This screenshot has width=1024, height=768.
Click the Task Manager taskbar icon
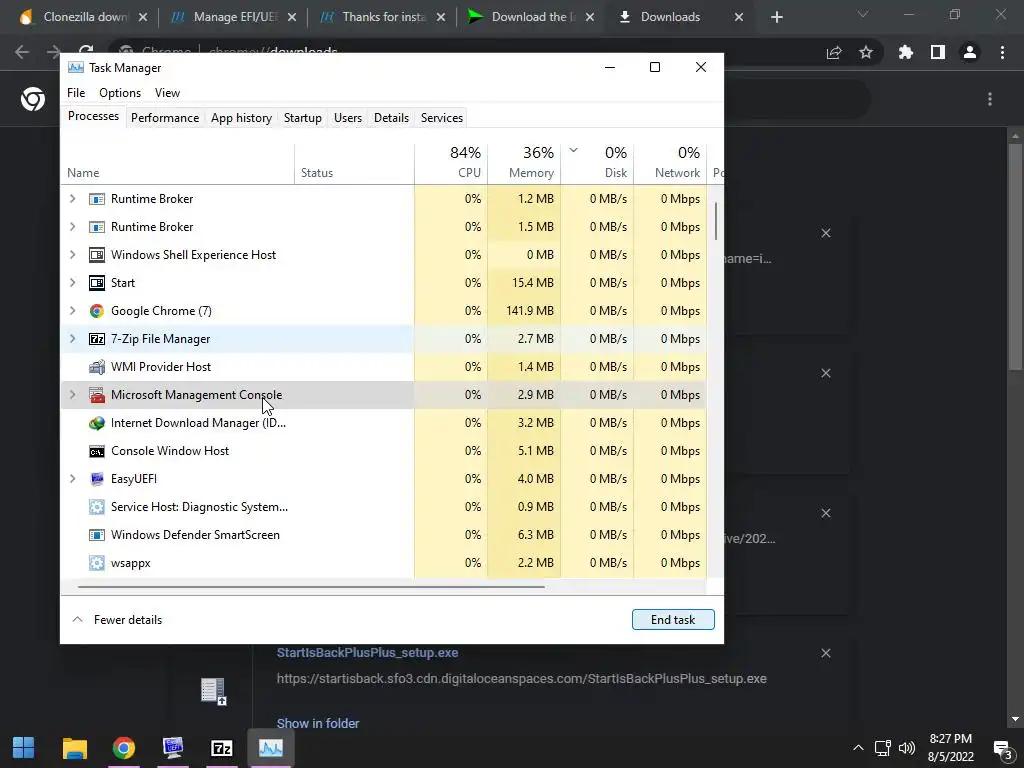click(x=271, y=748)
